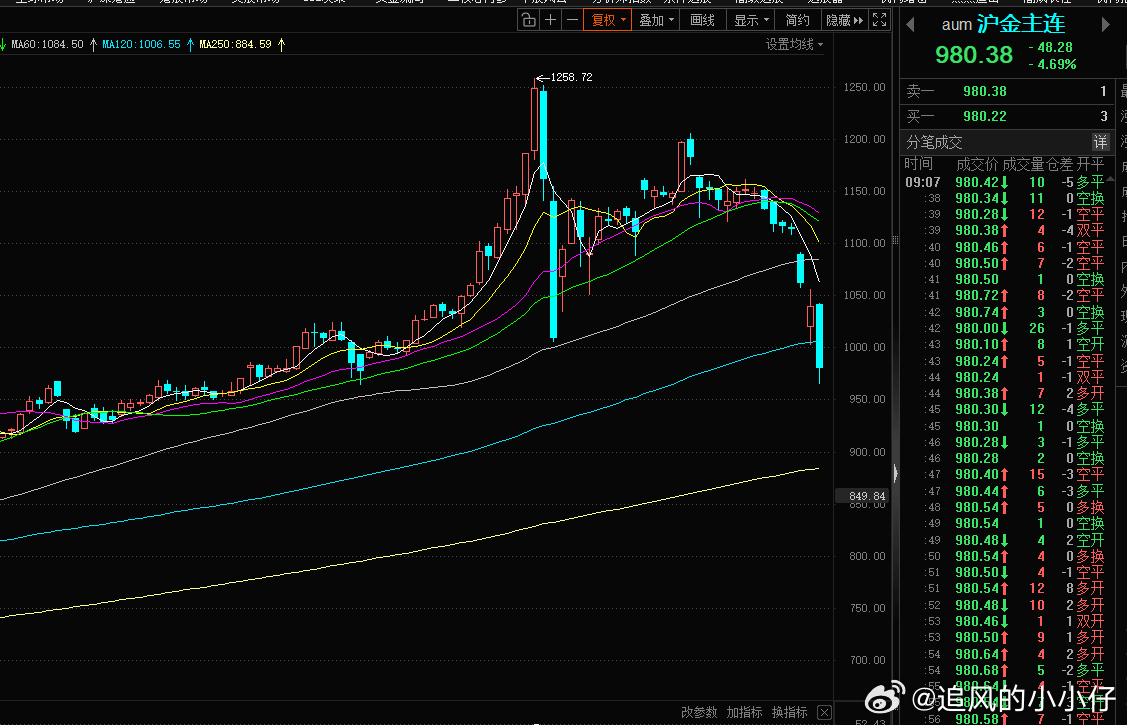Go to previous contract with left arrow
1127x725 pixels.
(910, 25)
